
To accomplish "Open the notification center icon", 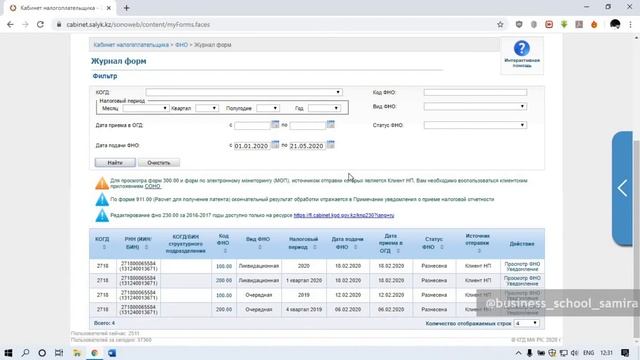I will coord(625,353).
